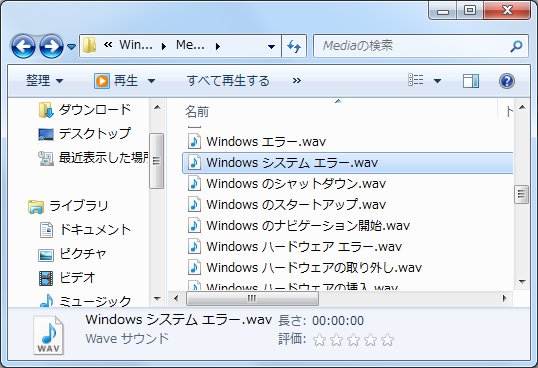The image size is (538, 368).
Task: Select Windows のシャットダウン.wav
Action: (x=296, y=184)
